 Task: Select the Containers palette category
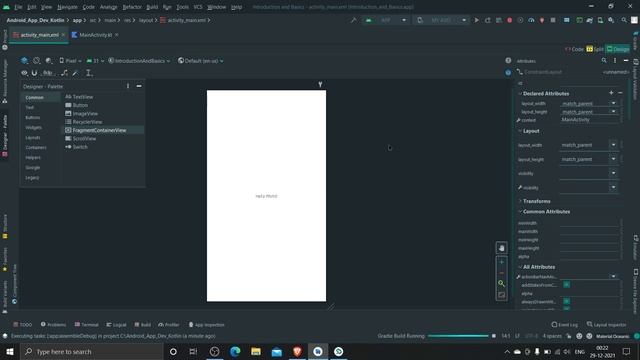[x=36, y=147]
